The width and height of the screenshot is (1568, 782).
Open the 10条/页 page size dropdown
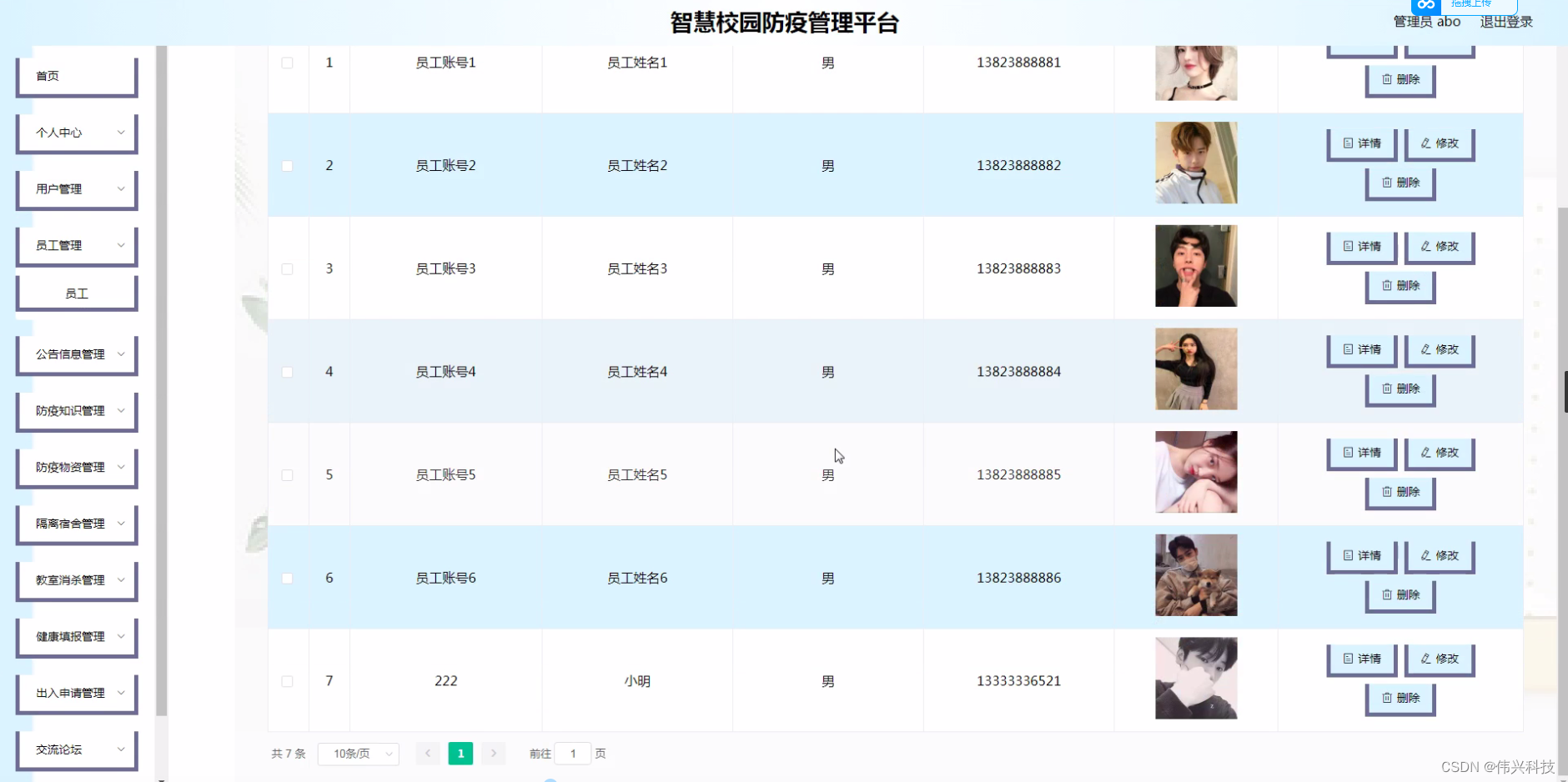358,753
